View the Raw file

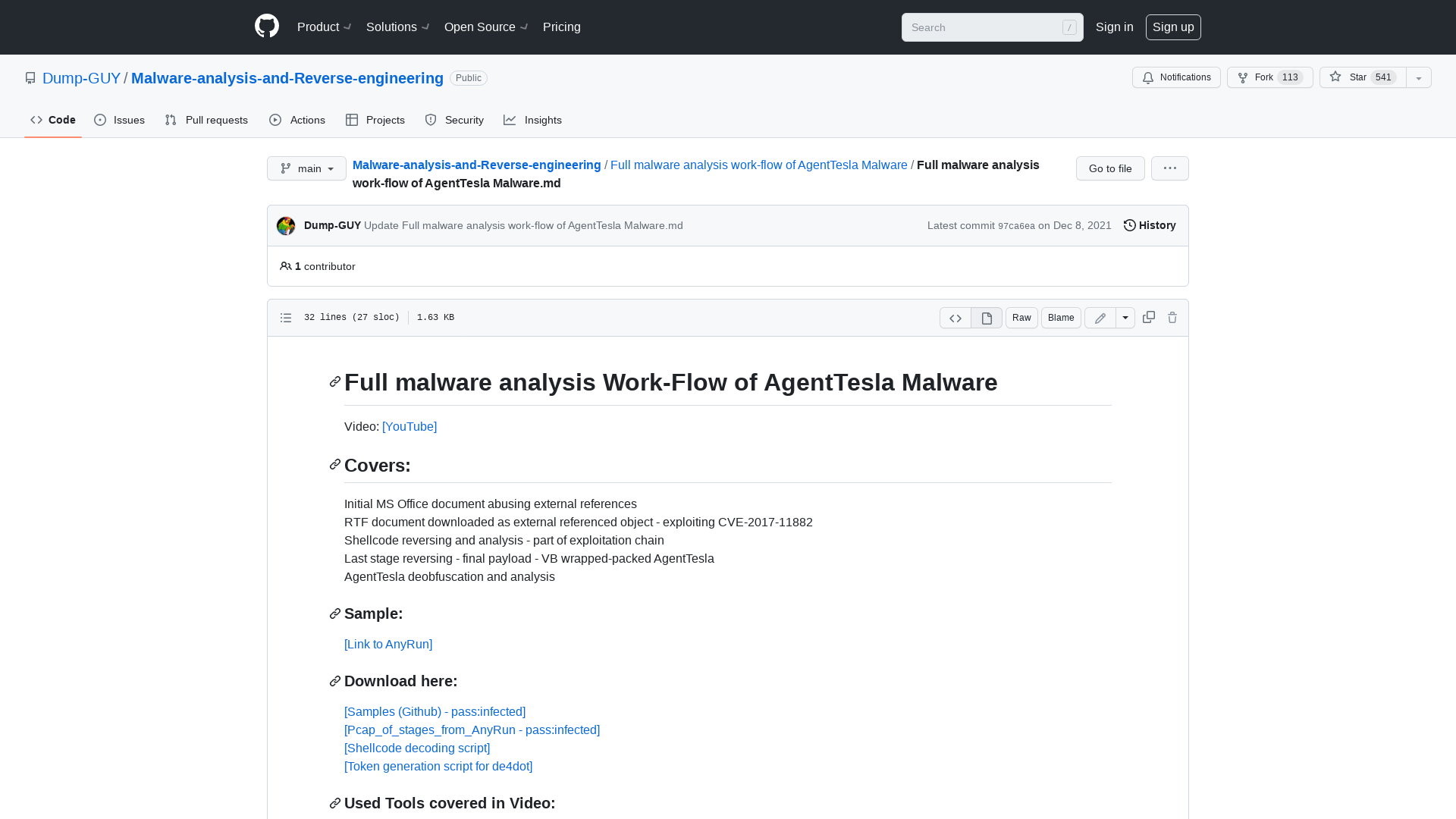pyautogui.click(x=1021, y=318)
